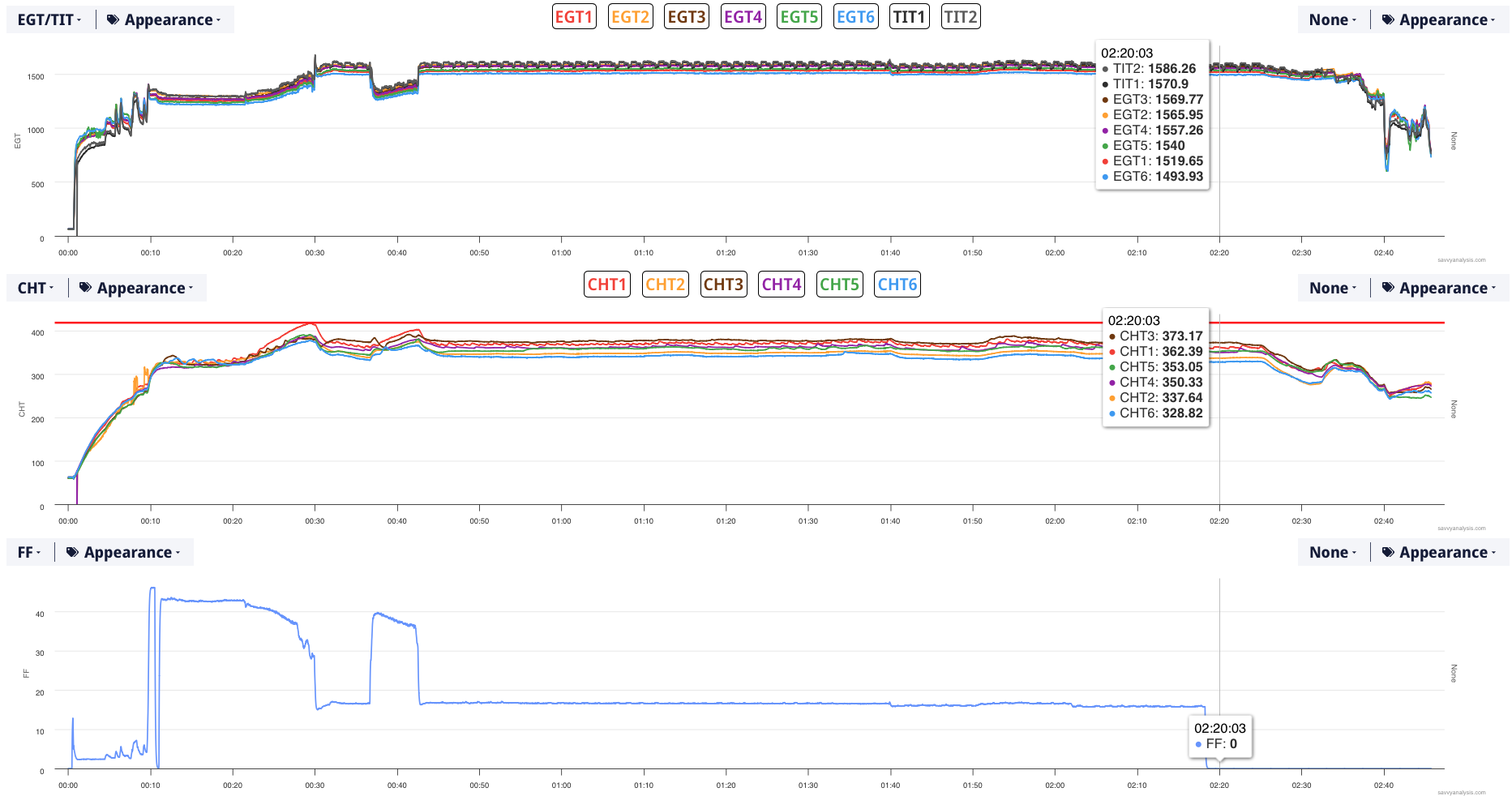Open the EGT/TIT series dropdown
This screenshot has width=1512, height=796.
[49, 20]
